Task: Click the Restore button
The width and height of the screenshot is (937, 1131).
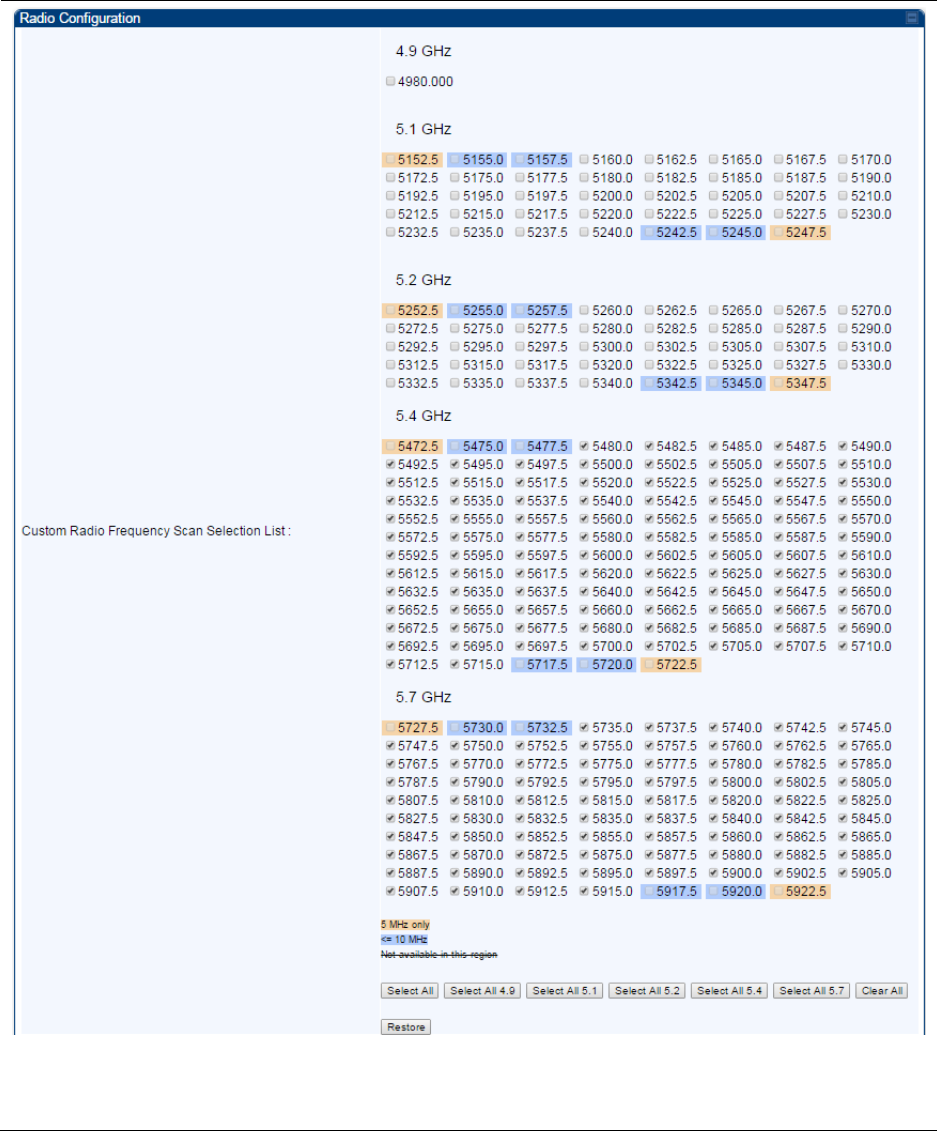Action: pyautogui.click(x=406, y=1027)
